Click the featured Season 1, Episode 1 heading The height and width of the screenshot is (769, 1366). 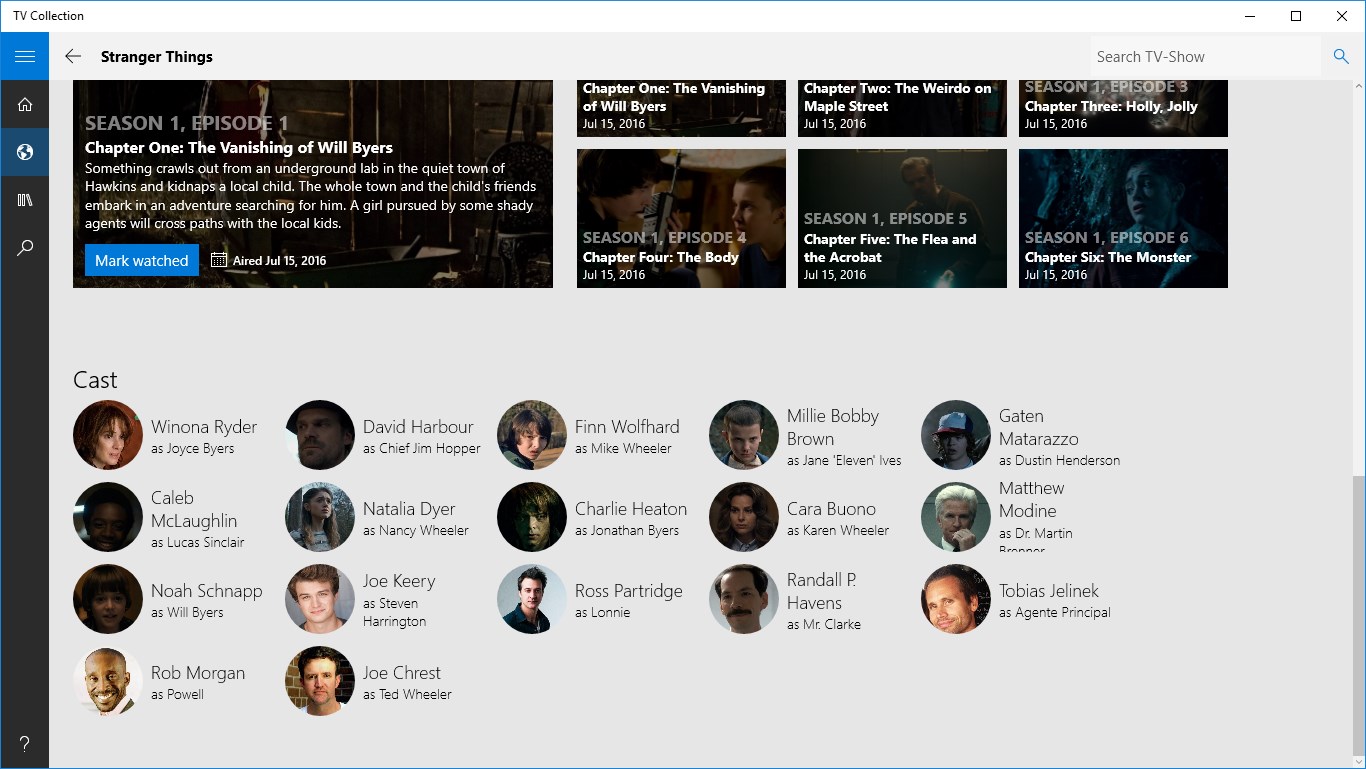tap(187, 124)
